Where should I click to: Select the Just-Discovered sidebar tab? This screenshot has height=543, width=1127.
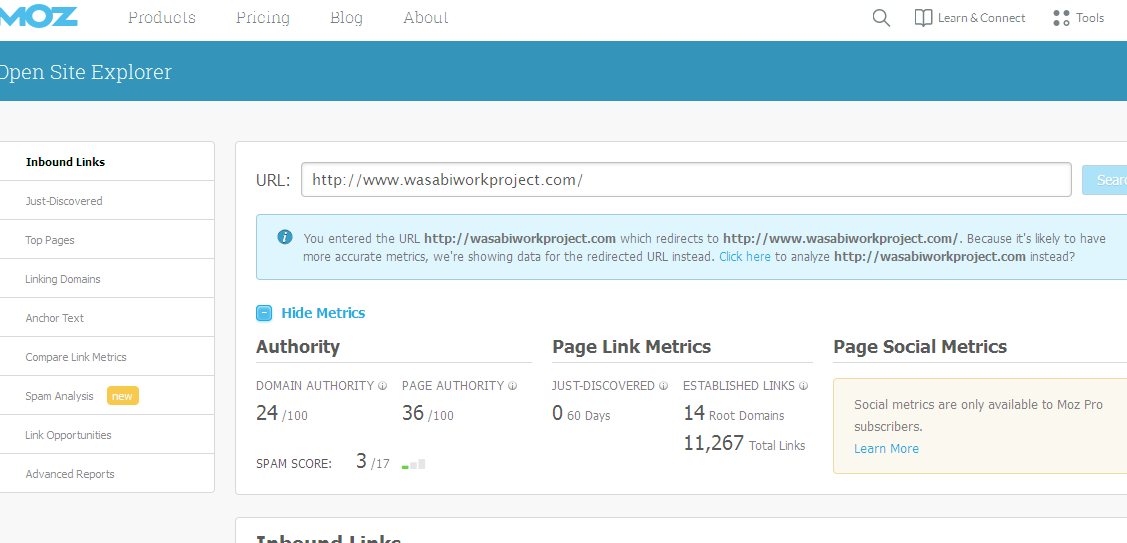pyautogui.click(x=107, y=201)
